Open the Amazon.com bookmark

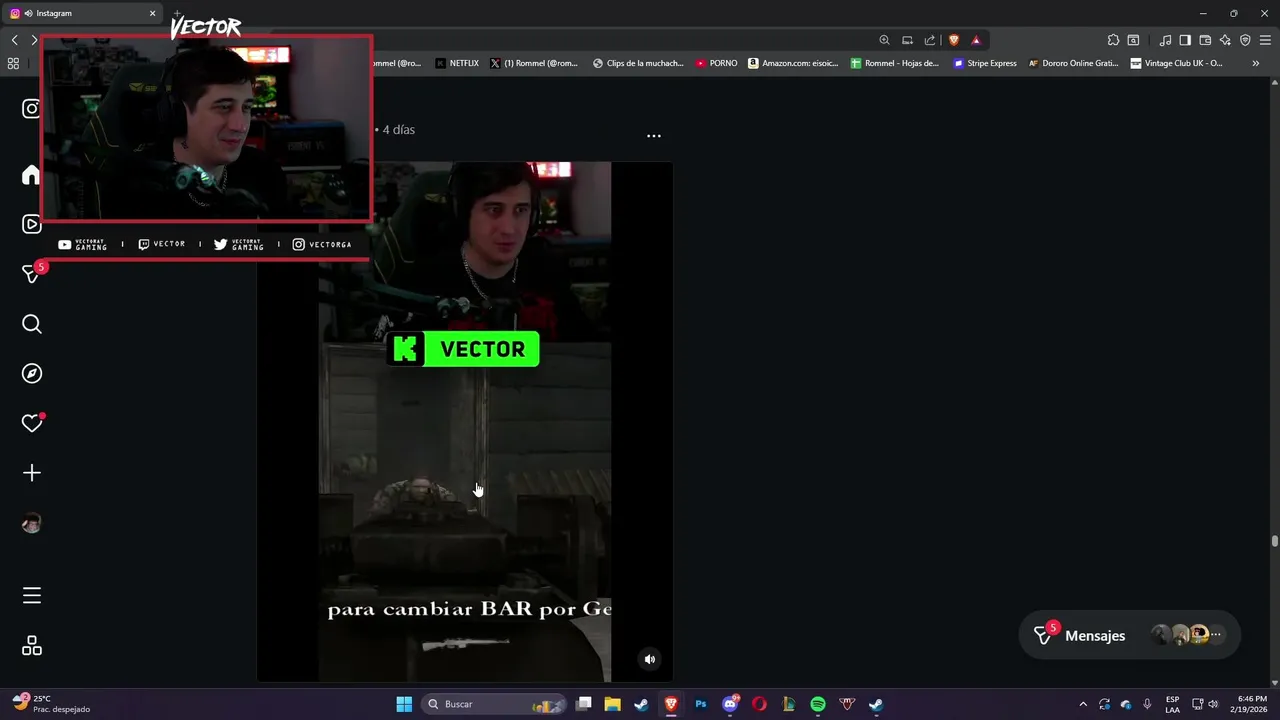(794, 63)
